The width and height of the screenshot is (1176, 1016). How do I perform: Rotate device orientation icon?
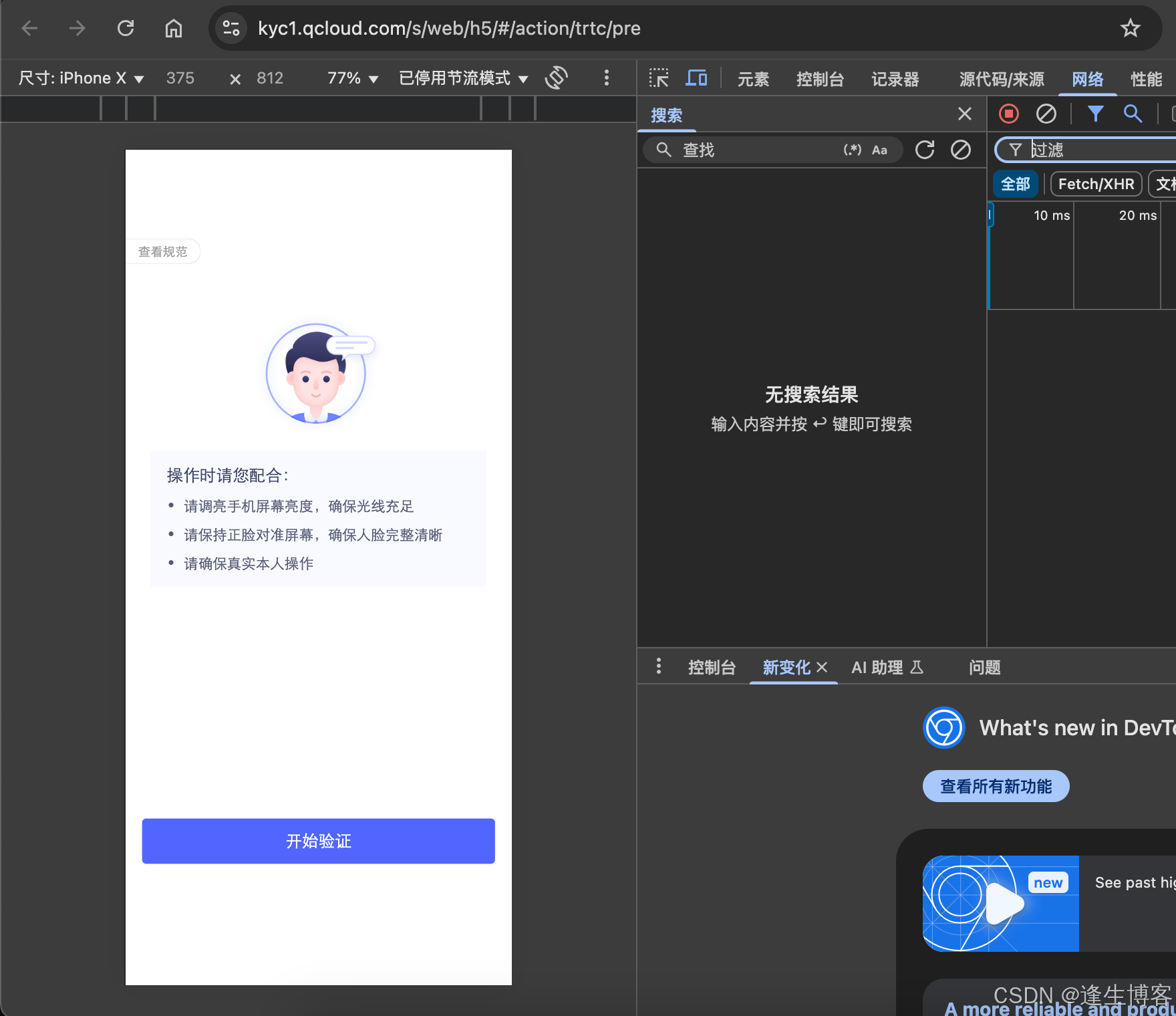click(x=557, y=78)
